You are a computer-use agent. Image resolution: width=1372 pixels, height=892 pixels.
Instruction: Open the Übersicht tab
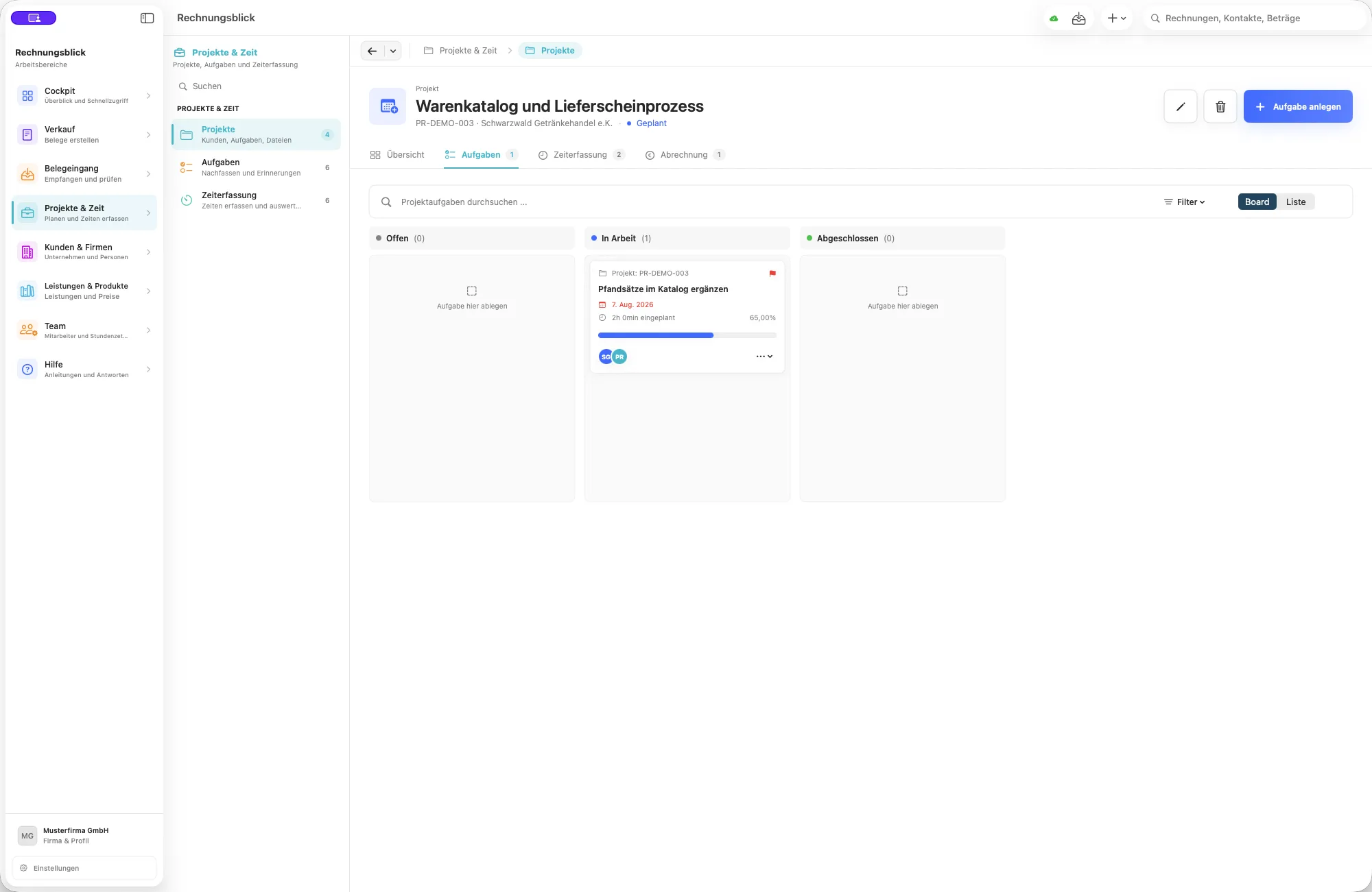click(397, 155)
